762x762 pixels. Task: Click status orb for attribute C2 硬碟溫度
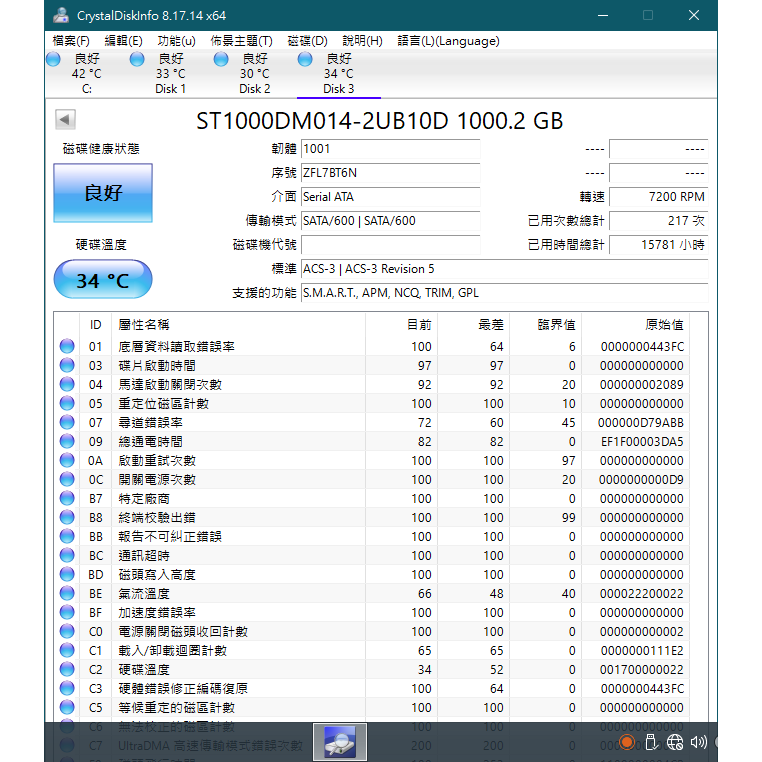[67, 669]
